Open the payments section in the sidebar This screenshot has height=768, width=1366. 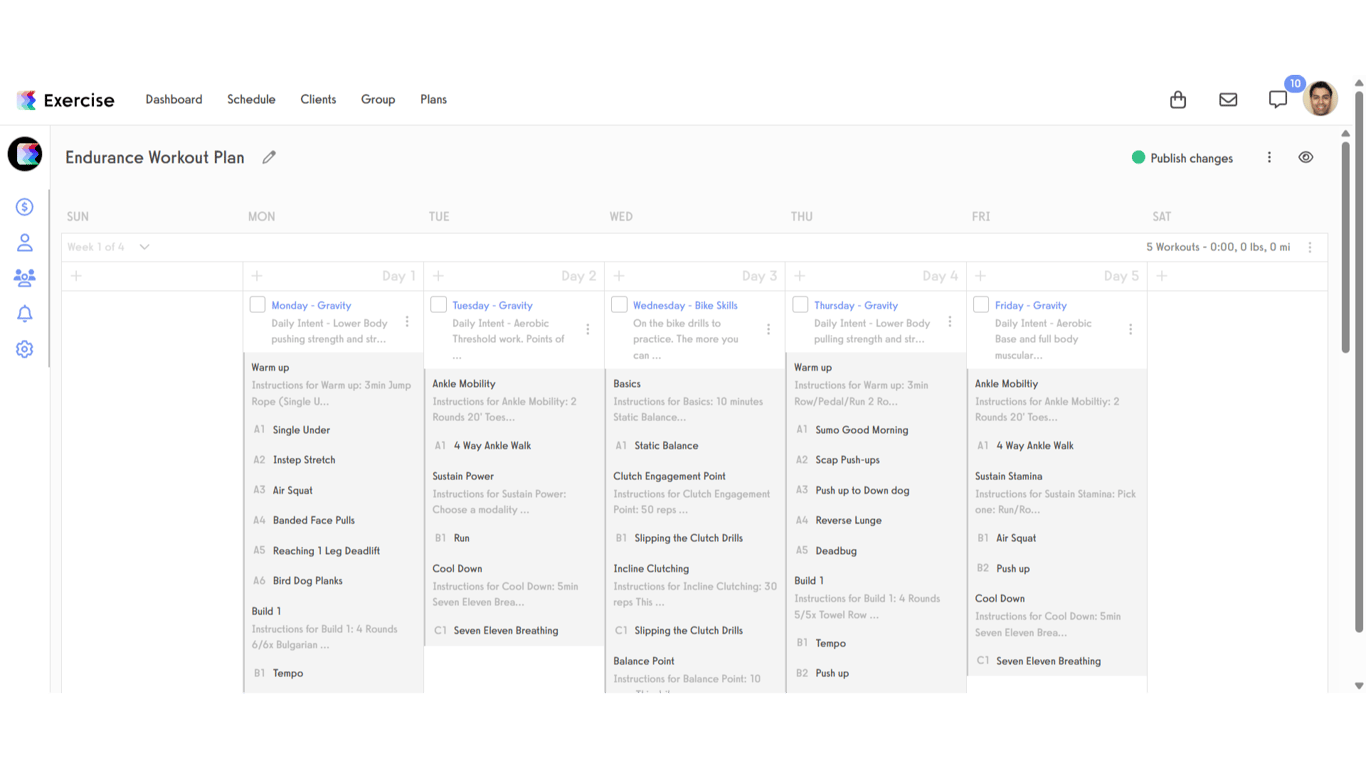[24, 206]
